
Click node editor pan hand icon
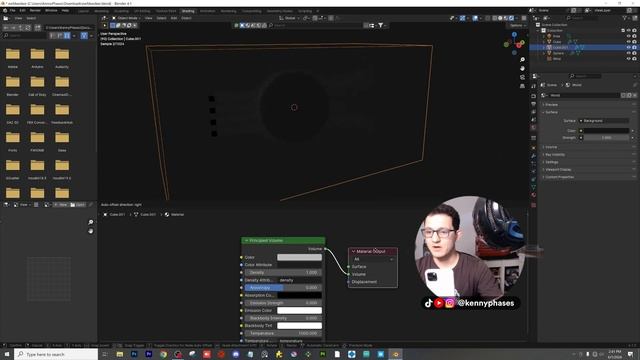(91, 231)
